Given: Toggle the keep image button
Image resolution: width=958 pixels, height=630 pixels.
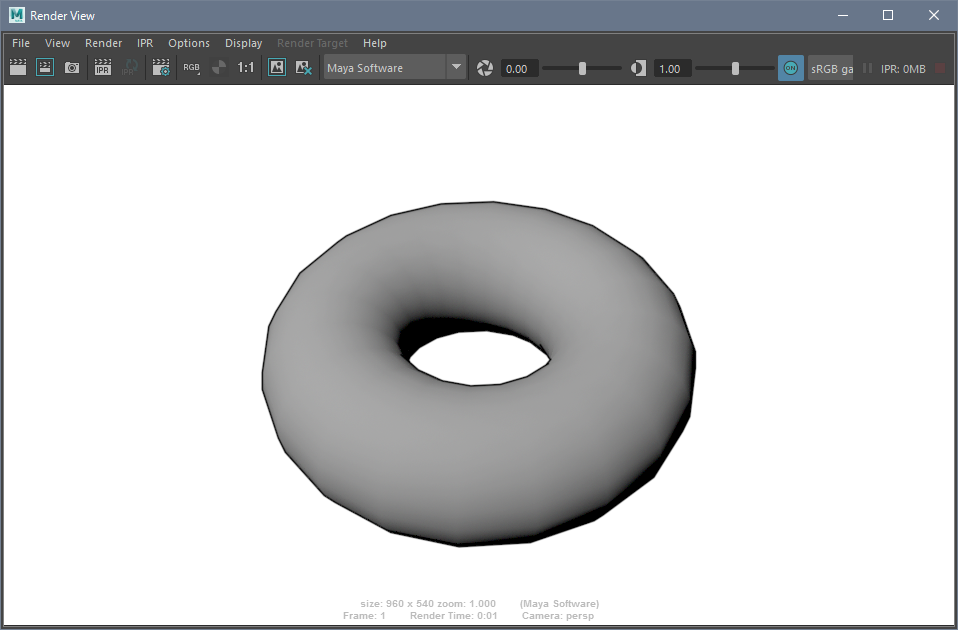Looking at the screenshot, I should coord(277,68).
